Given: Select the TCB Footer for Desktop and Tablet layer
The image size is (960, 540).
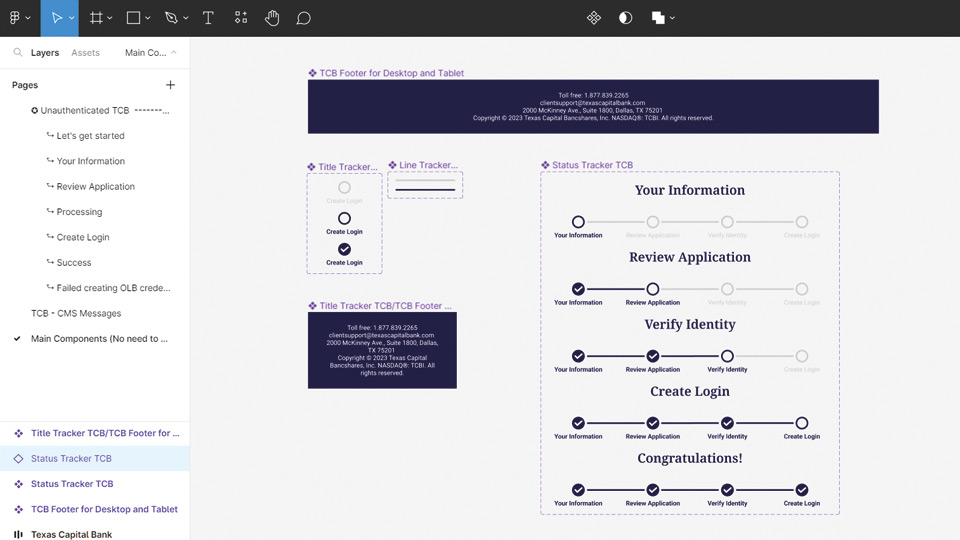Looking at the screenshot, I should coord(104,509).
